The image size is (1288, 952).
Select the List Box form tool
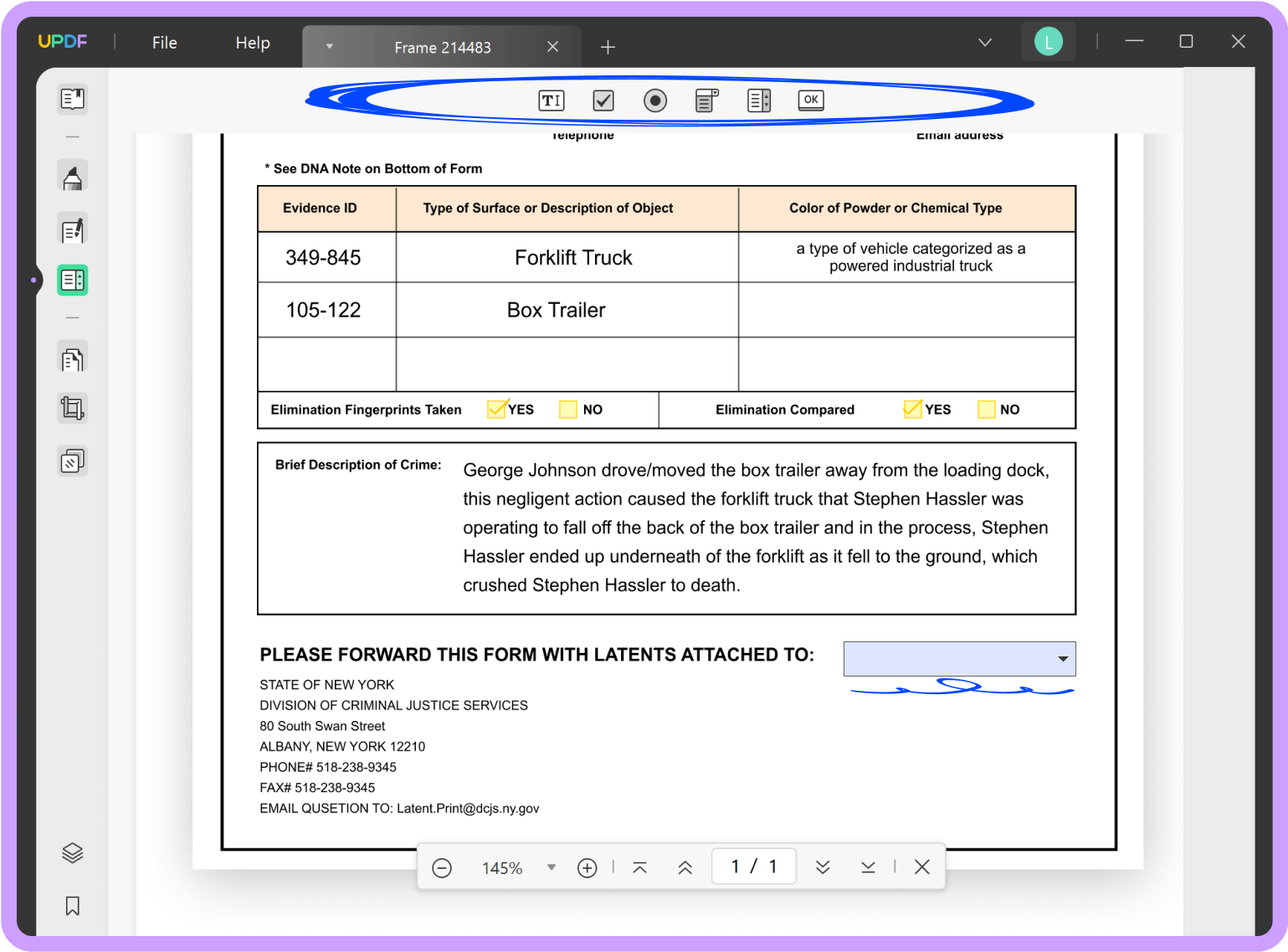(758, 100)
